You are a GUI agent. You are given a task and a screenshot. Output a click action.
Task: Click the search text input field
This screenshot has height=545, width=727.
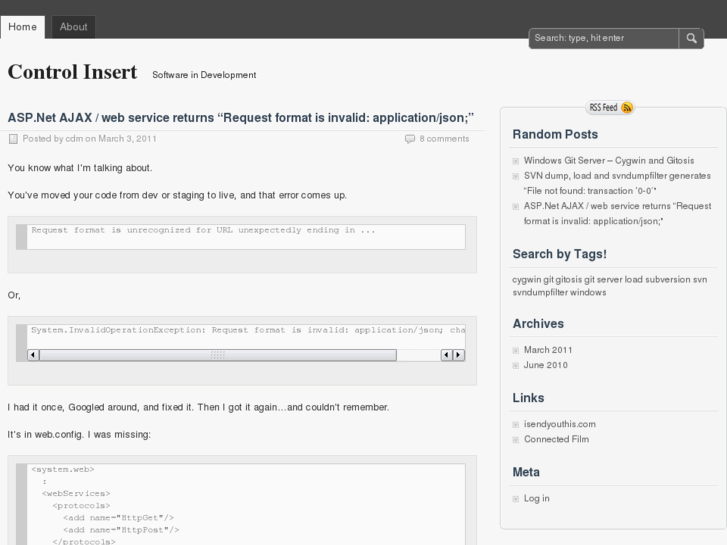point(604,38)
